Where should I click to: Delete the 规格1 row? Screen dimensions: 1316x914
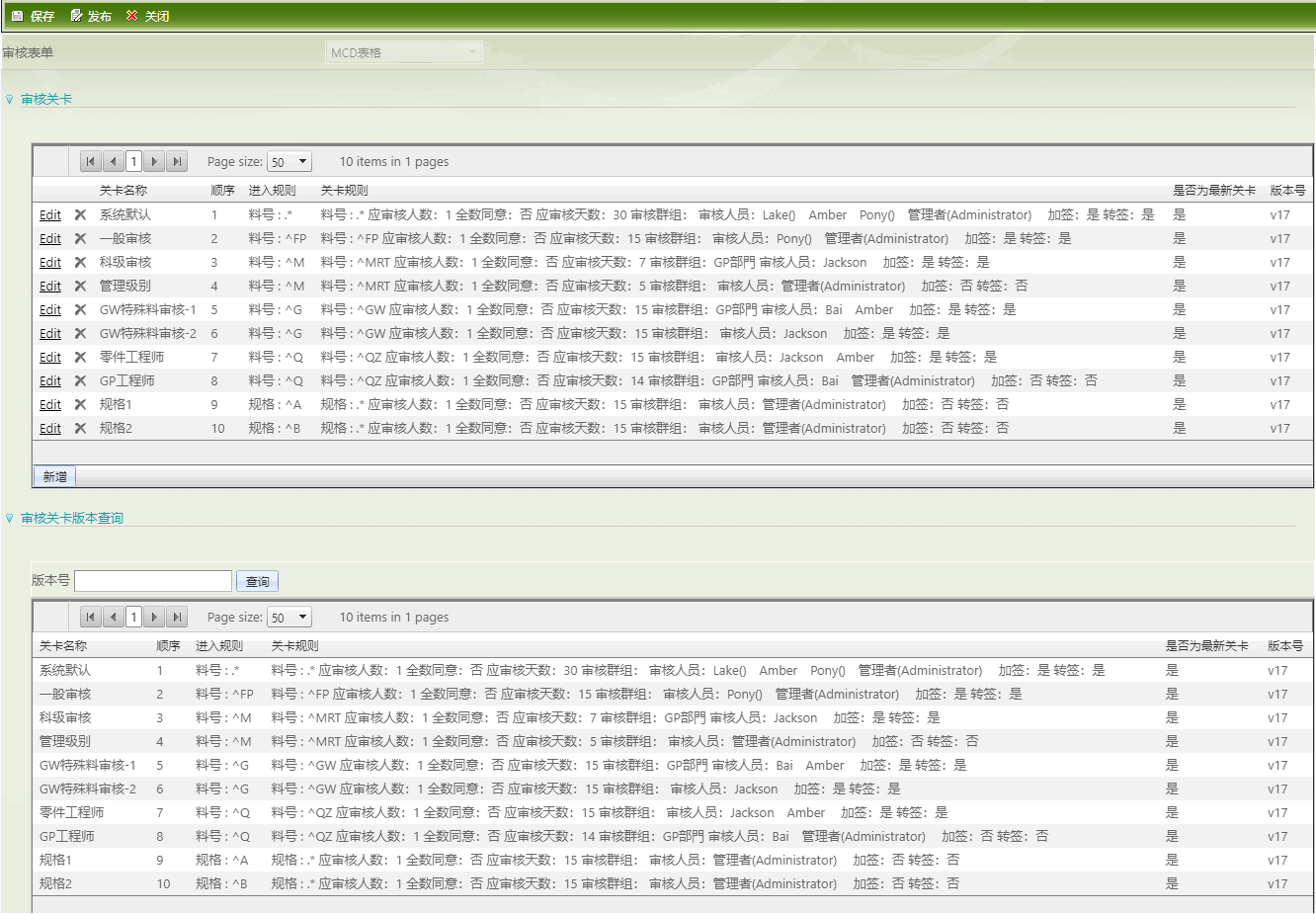[x=80, y=404]
